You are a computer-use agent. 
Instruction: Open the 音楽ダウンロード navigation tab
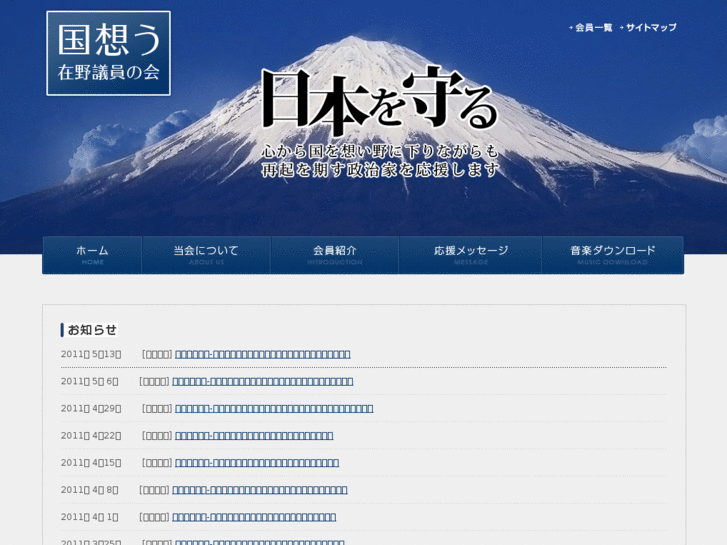(613, 255)
